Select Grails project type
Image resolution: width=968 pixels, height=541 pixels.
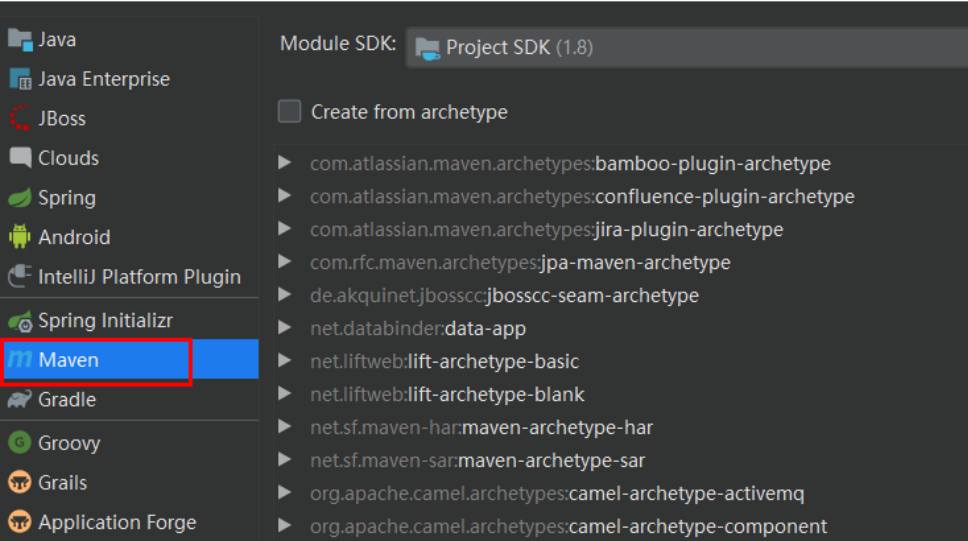(x=62, y=483)
